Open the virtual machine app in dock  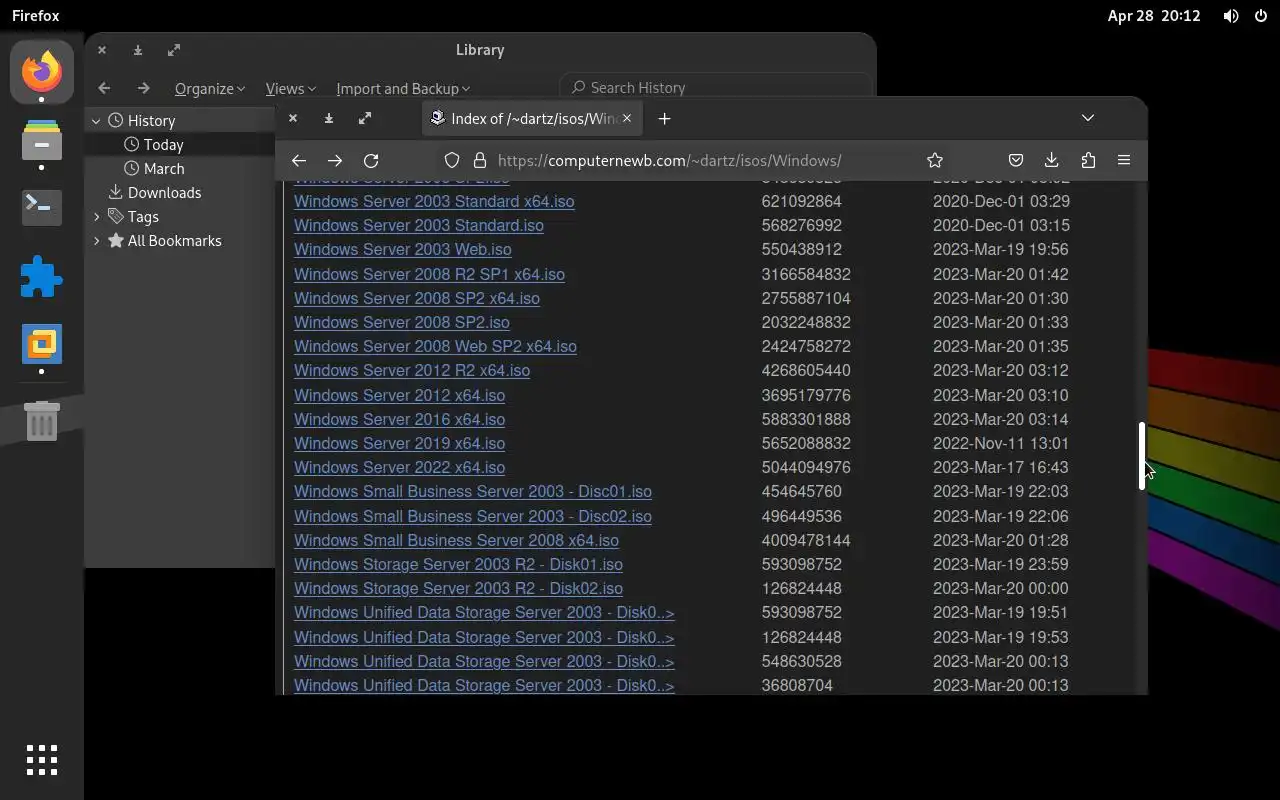point(42,344)
